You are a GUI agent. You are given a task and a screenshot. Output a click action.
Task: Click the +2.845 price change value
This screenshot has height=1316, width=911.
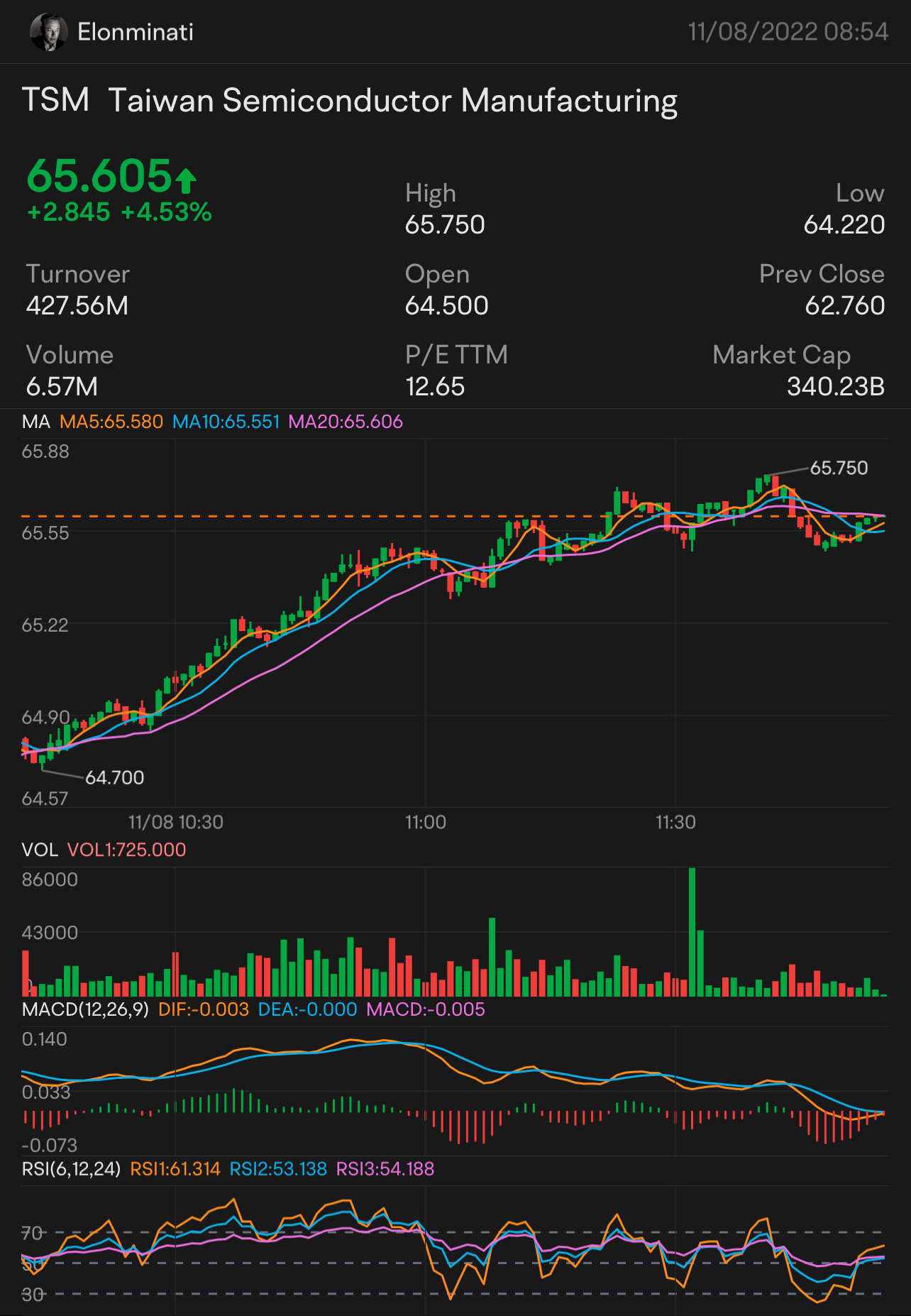(x=69, y=212)
